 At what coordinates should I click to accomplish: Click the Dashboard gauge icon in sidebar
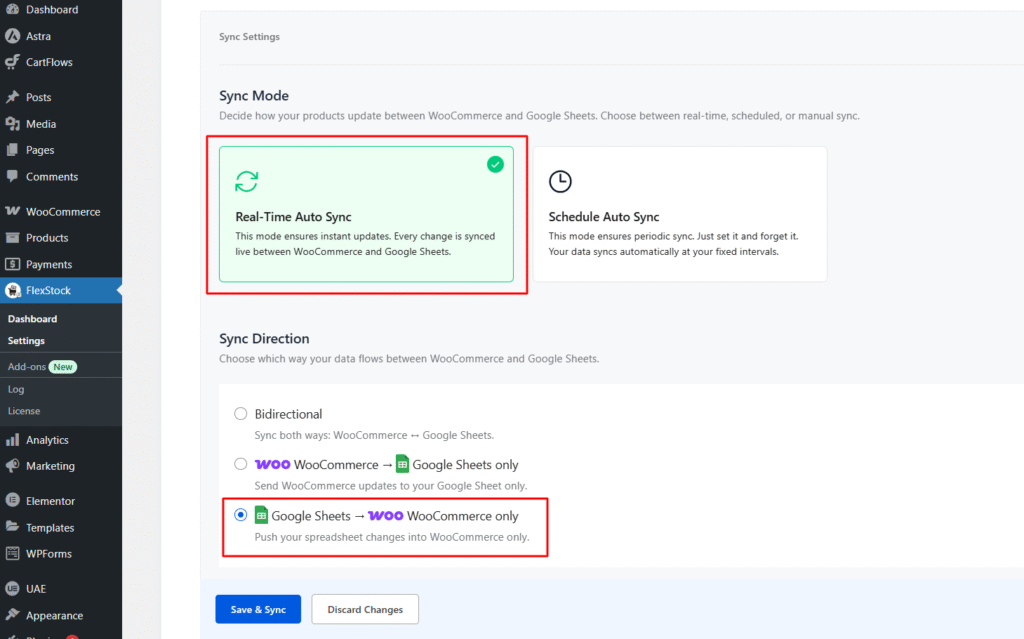coord(12,9)
